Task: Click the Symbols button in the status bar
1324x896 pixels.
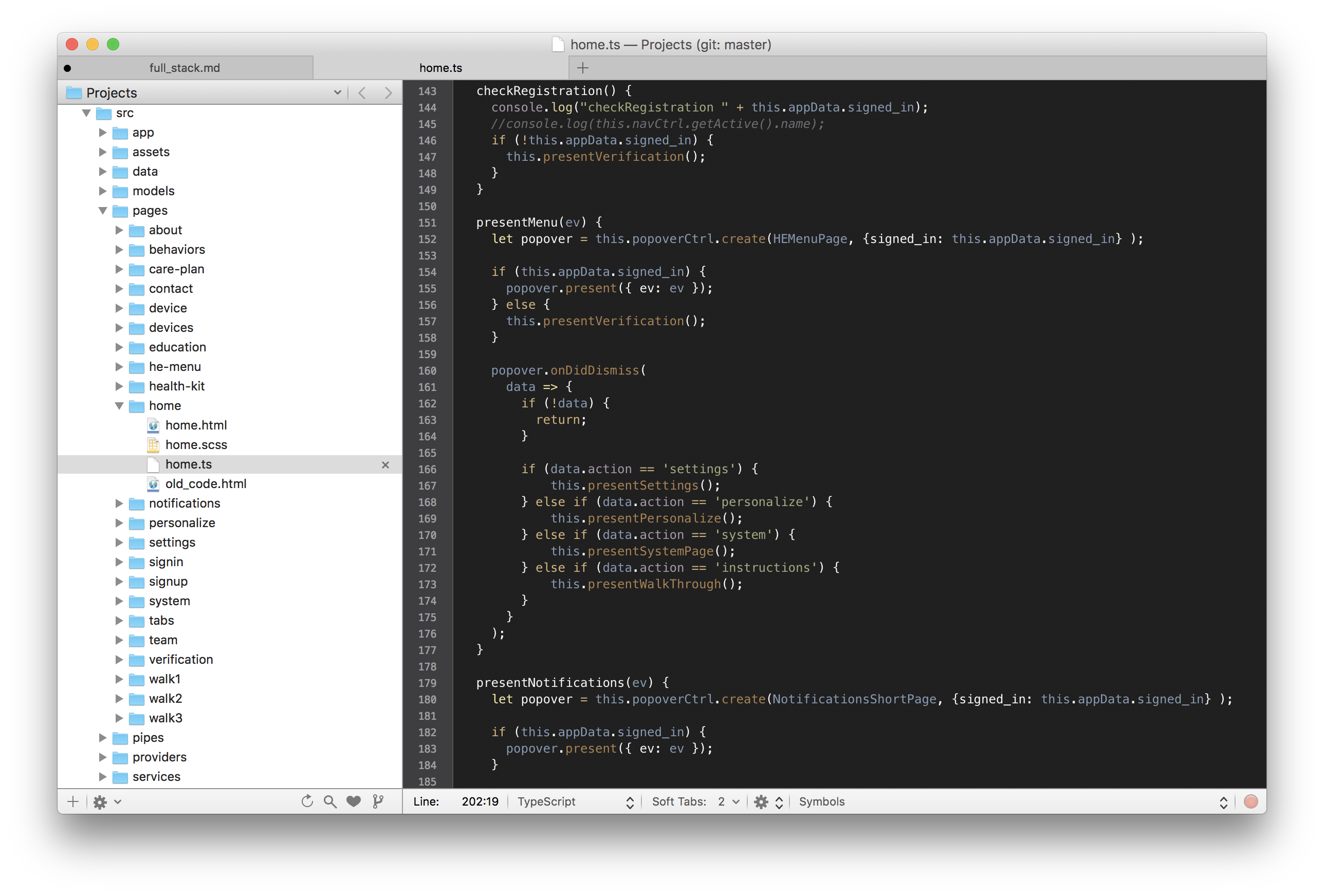Action: tap(821, 801)
